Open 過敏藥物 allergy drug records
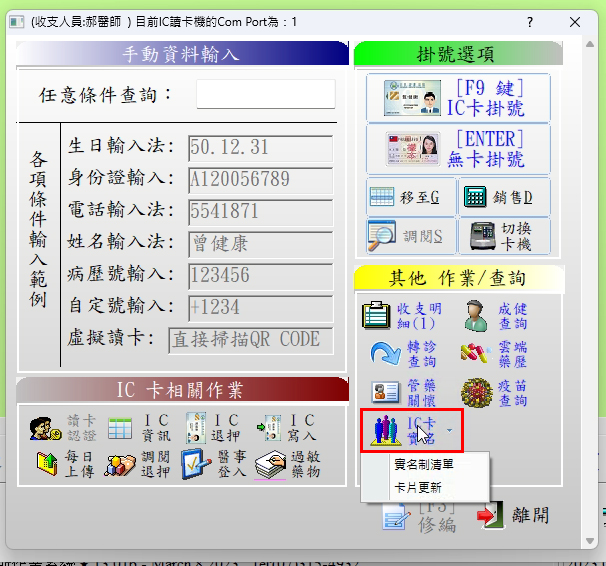The width and height of the screenshot is (606, 566). coord(287,464)
